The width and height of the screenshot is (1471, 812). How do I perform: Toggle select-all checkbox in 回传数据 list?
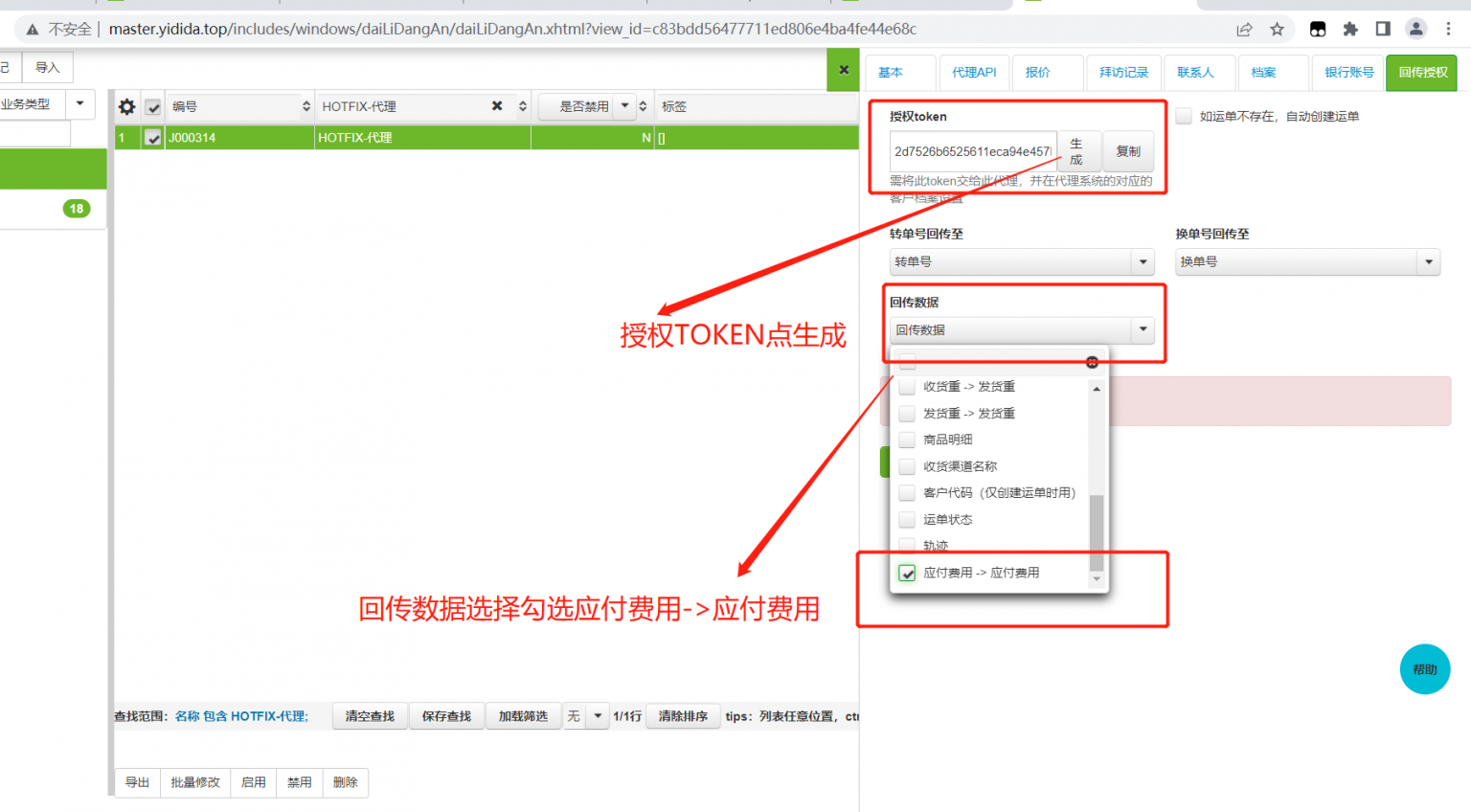(x=907, y=361)
